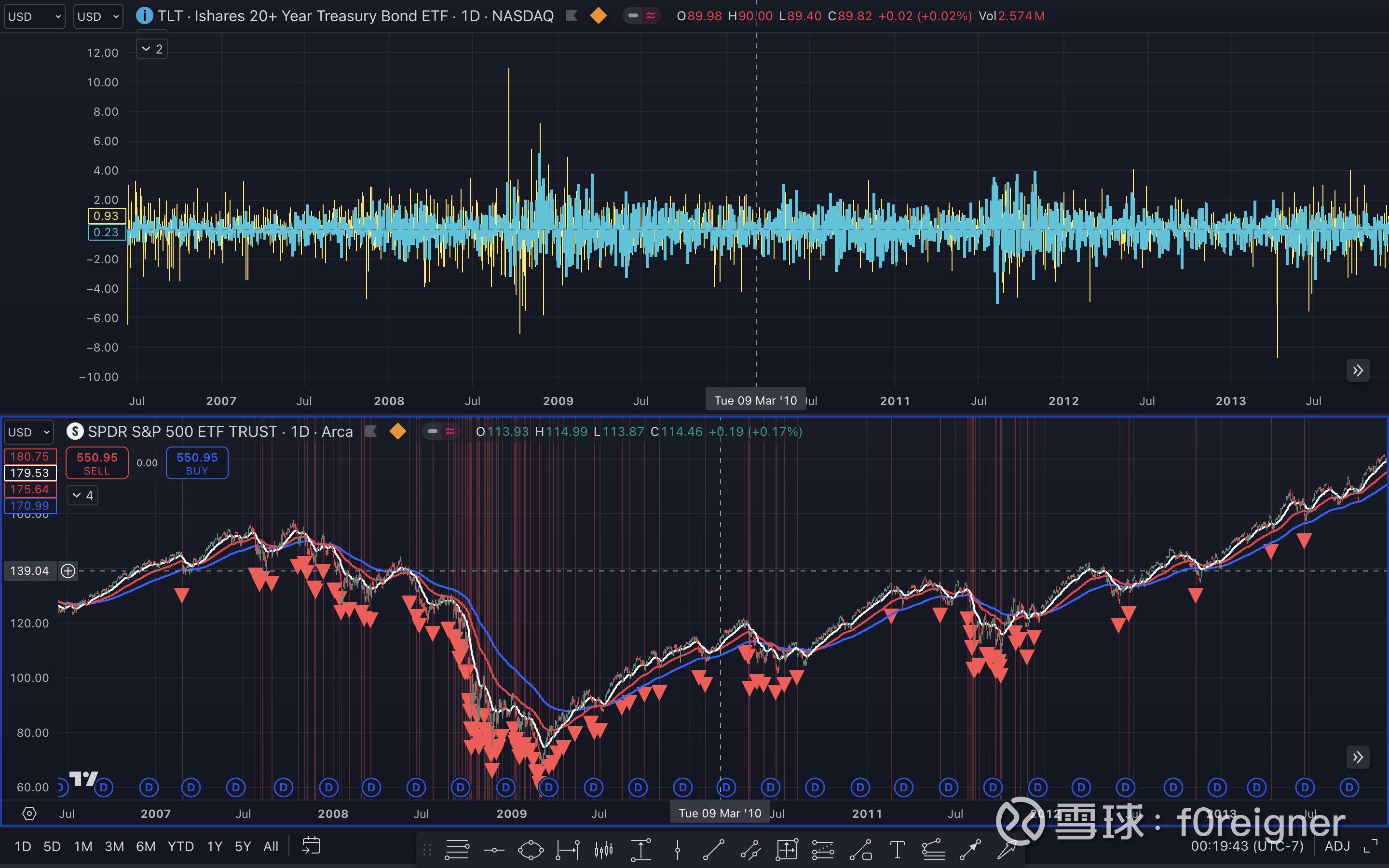The image size is (1389, 868).
Task: Click the plus button beside 139.04
Action: point(68,570)
